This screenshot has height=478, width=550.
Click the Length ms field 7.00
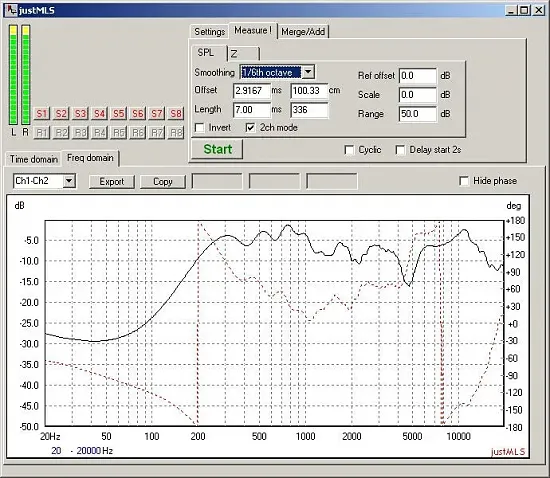coord(252,110)
